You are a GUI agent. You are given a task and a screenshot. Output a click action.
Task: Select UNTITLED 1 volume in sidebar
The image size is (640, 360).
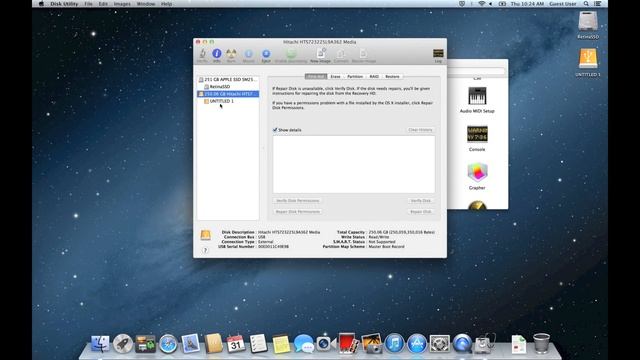(x=228, y=101)
